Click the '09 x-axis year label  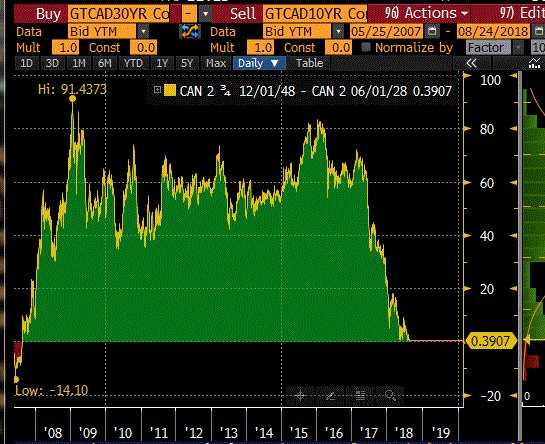coord(88,433)
